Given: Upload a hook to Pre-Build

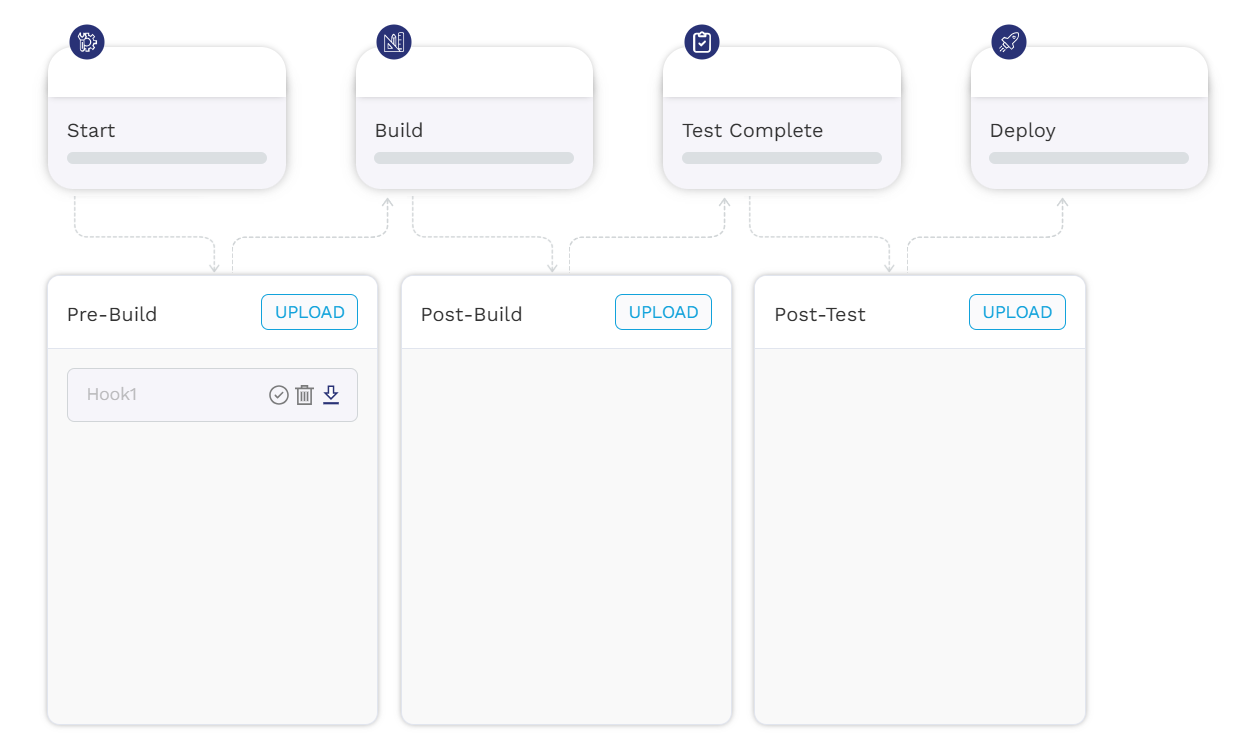Looking at the screenshot, I should (309, 312).
